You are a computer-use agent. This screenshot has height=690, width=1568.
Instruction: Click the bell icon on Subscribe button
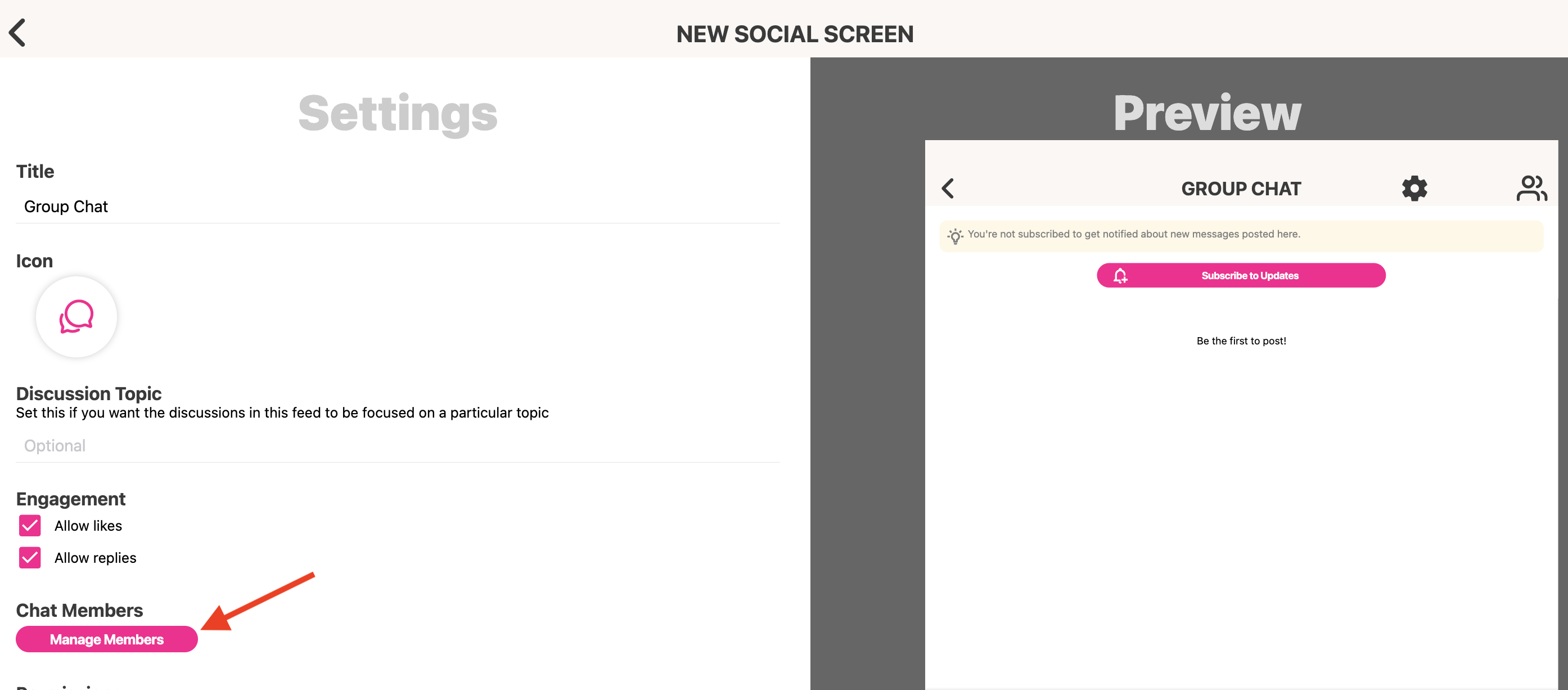[1120, 276]
